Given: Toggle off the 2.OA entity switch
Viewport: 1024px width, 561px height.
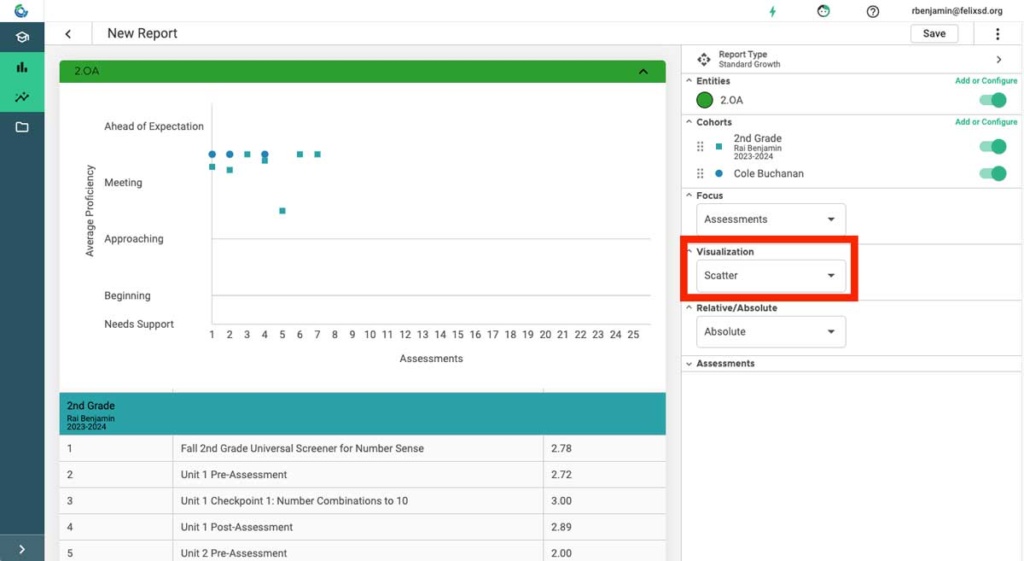Looking at the screenshot, I should (x=992, y=100).
